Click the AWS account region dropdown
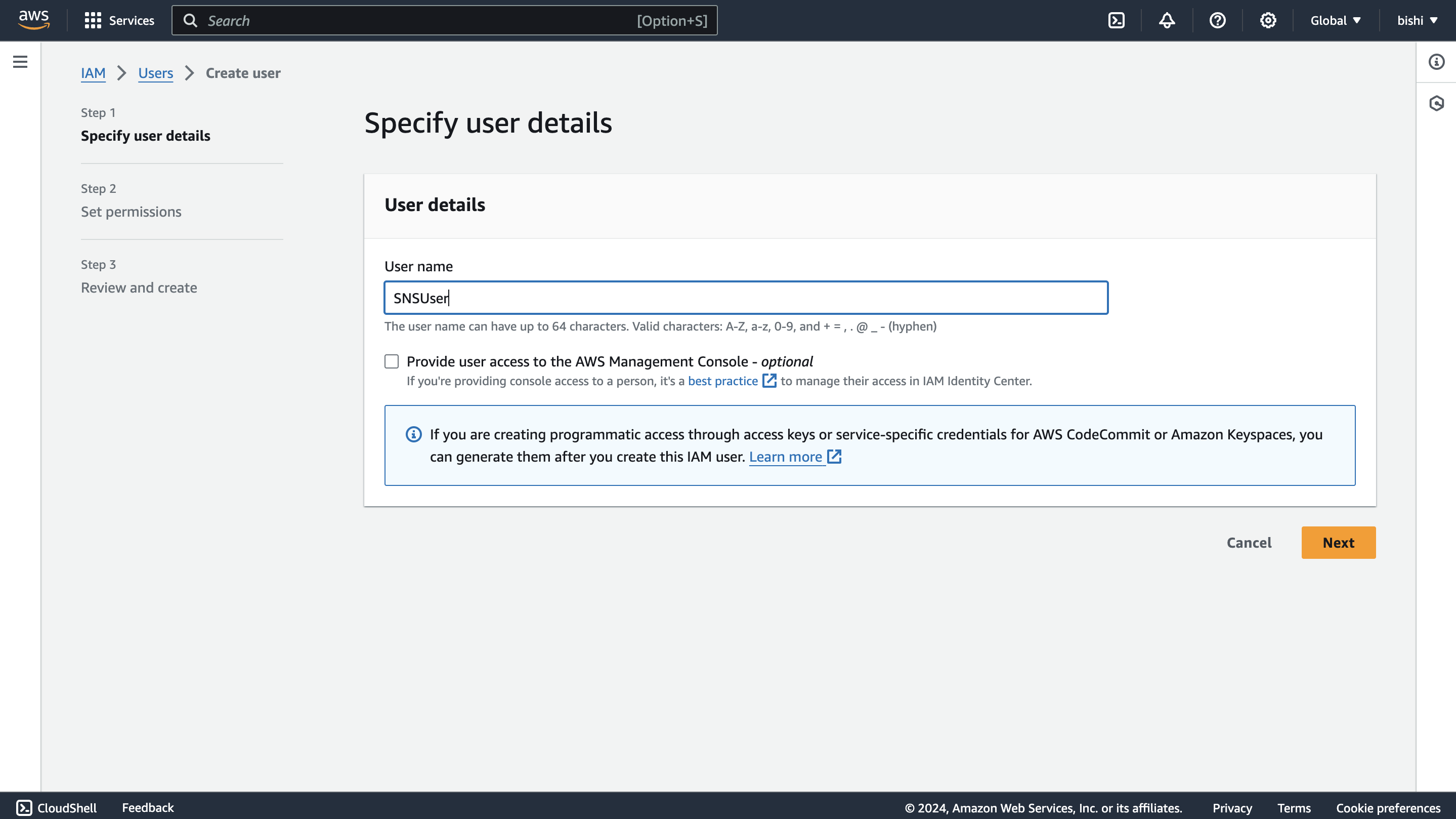The image size is (1456, 819). tap(1337, 20)
